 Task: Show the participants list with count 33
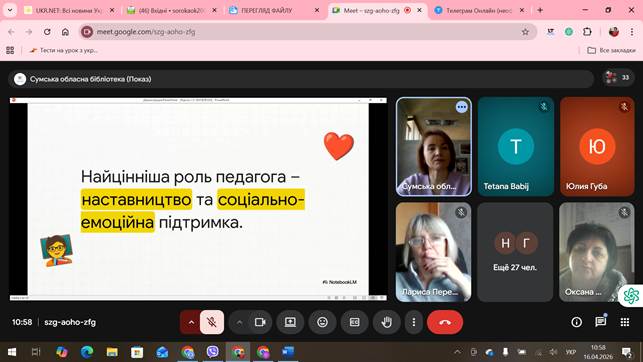click(619, 77)
